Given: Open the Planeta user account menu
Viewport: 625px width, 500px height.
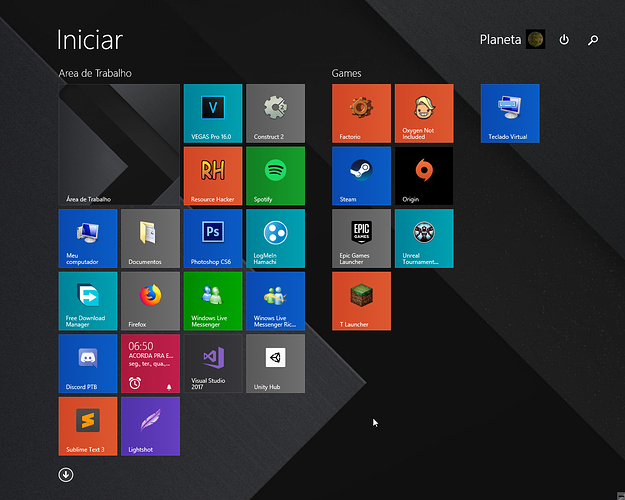Looking at the screenshot, I should click(x=512, y=39).
